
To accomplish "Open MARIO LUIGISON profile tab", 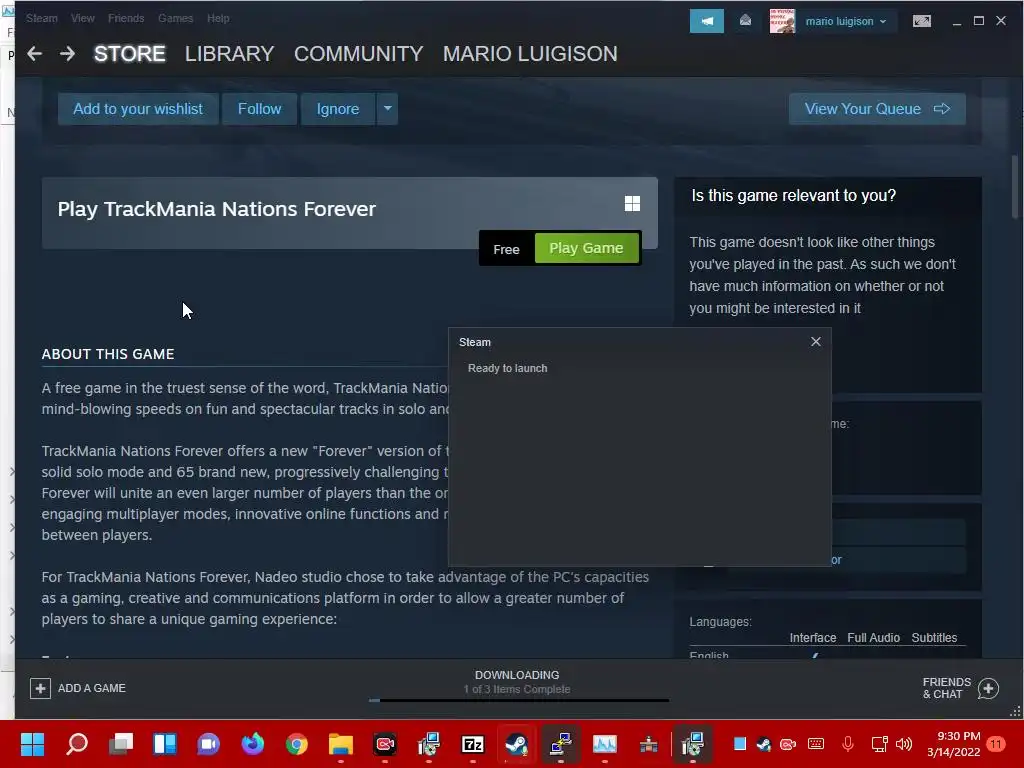I will [530, 54].
